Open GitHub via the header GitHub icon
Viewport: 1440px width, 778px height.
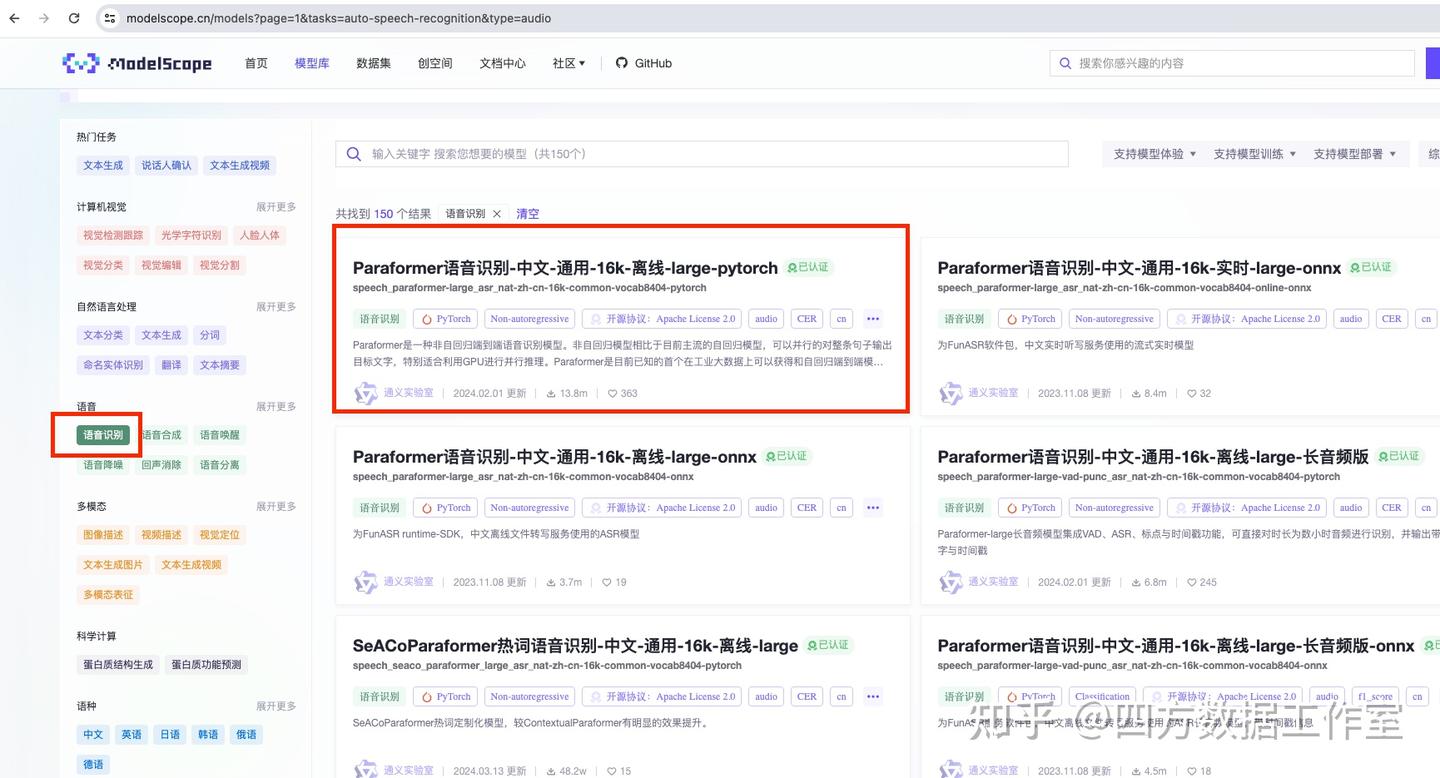pos(620,62)
